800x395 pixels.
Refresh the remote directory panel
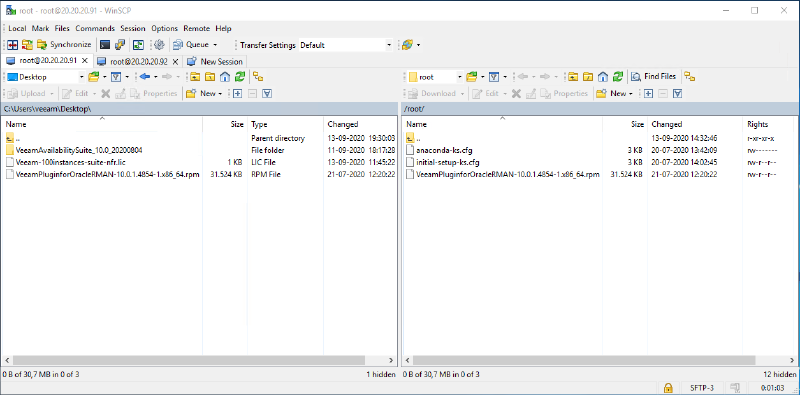[x=618, y=77]
